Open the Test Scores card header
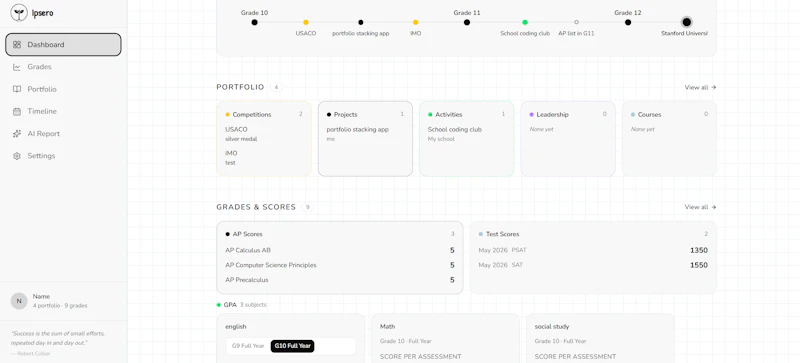Viewport: 800px width, 363px height. click(x=593, y=234)
